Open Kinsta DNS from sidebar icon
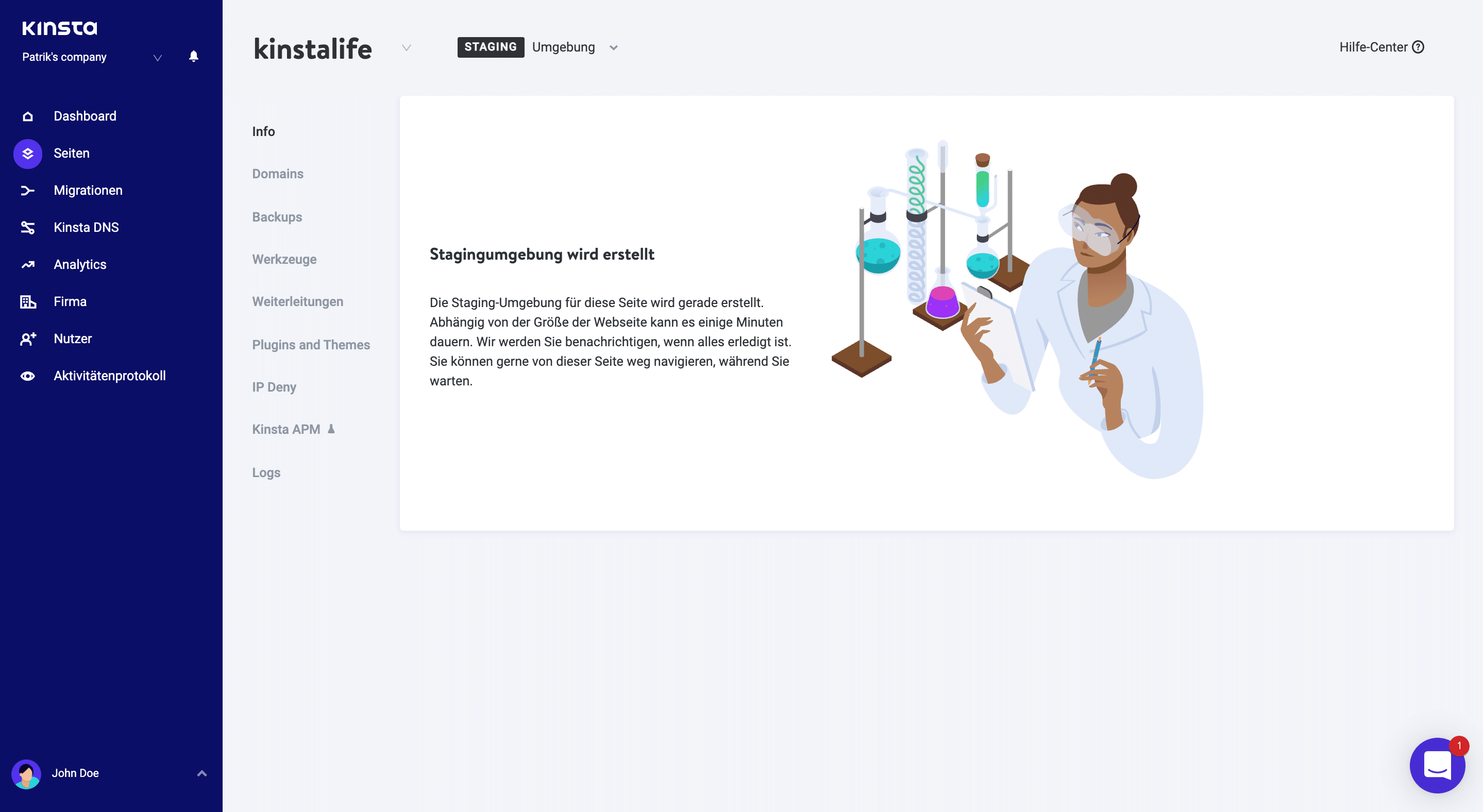The height and width of the screenshot is (812, 1483). (28, 227)
